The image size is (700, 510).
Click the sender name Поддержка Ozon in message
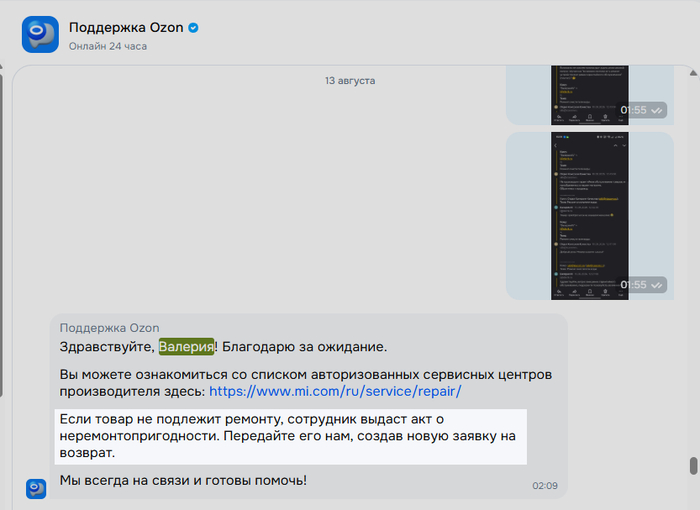(109, 328)
